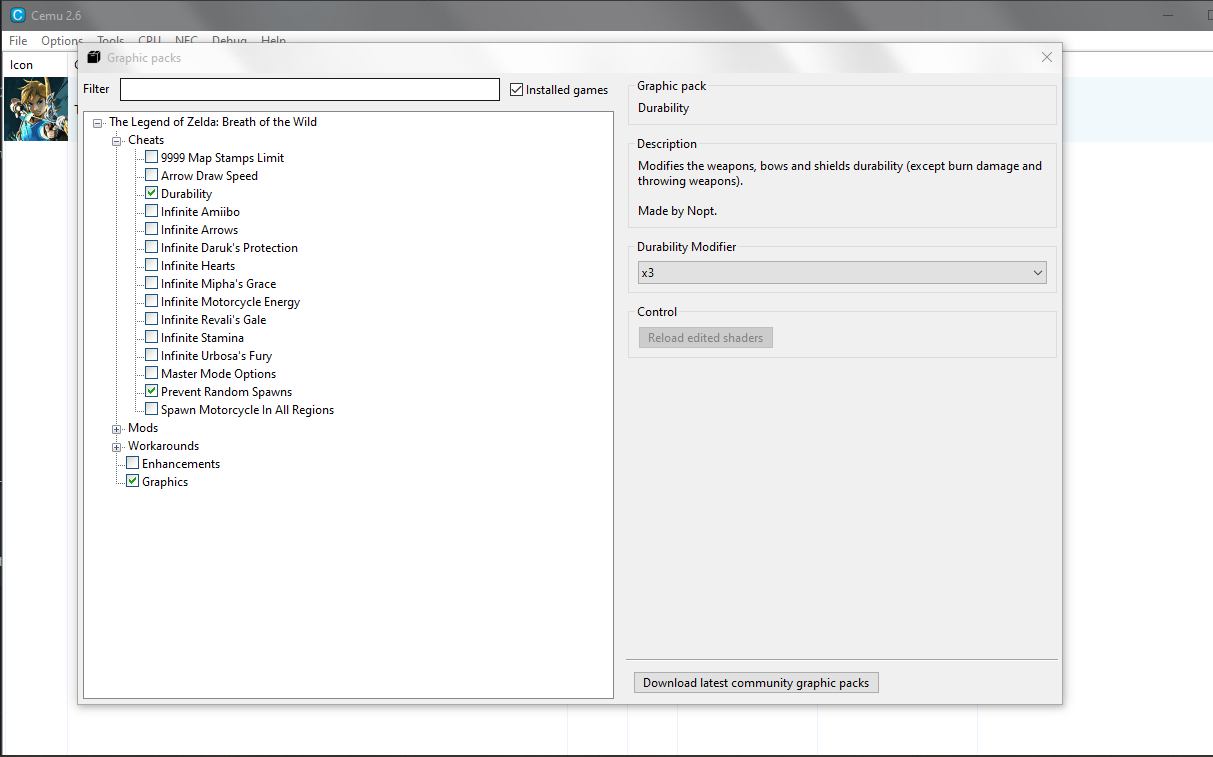Select the Durability tree item label
The height and width of the screenshot is (757, 1213).
(186, 193)
